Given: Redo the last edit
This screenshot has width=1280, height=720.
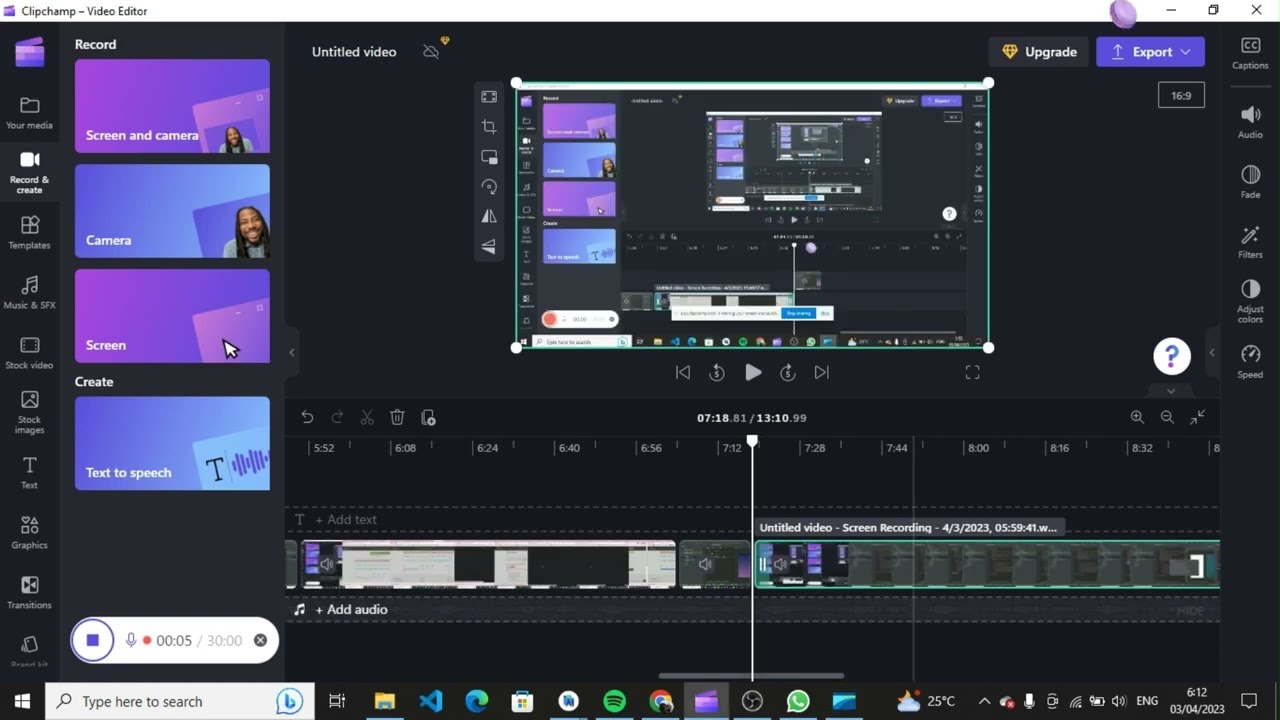Looking at the screenshot, I should click(337, 417).
